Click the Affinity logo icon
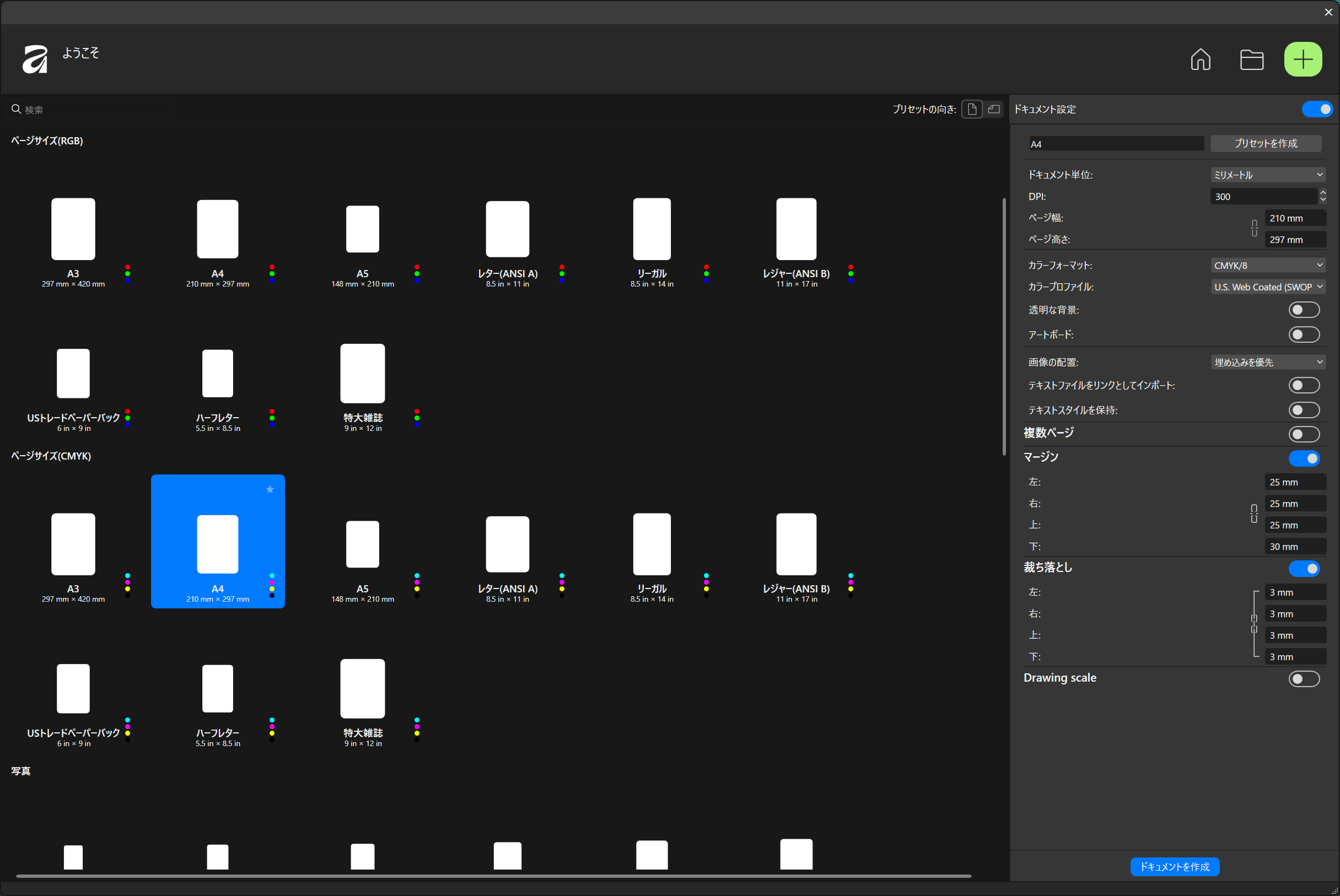The image size is (1340, 896). point(35,60)
